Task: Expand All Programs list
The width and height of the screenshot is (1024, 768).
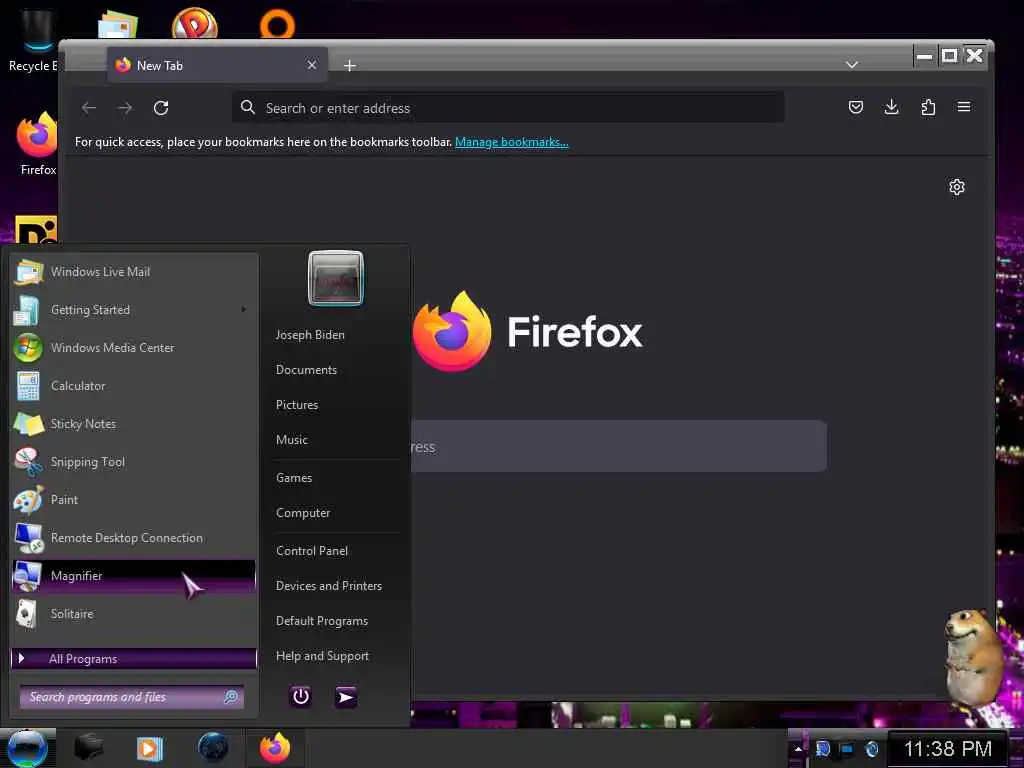Action: coord(134,659)
